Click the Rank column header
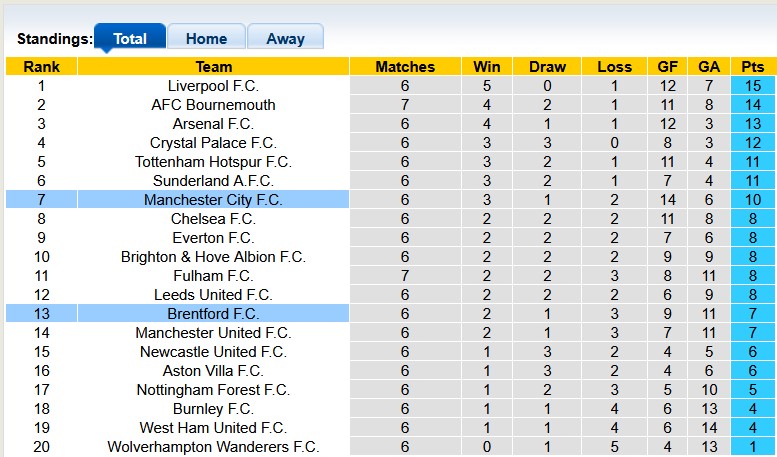 [41, 67]
